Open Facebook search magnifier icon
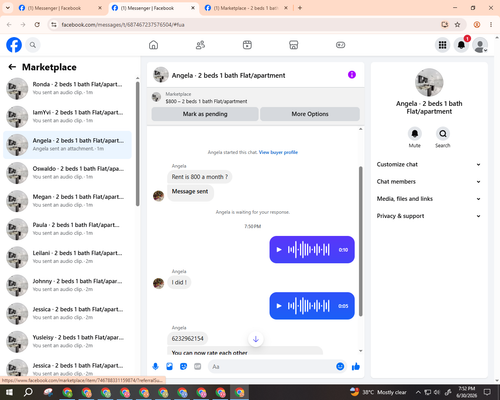Image resolution: width=500 pixels, height=400 pixels. 33,45
